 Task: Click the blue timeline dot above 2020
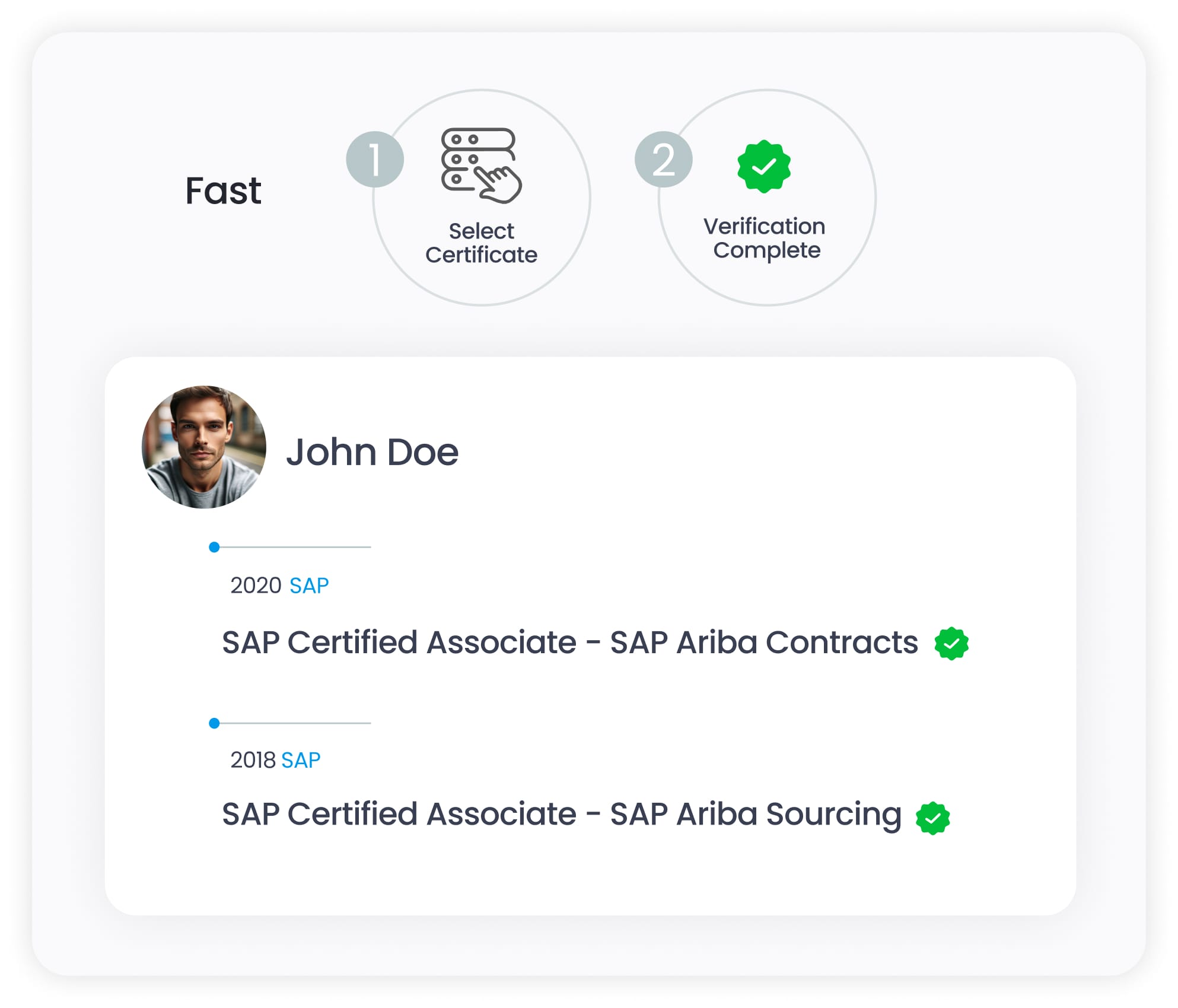pos(214,547)
